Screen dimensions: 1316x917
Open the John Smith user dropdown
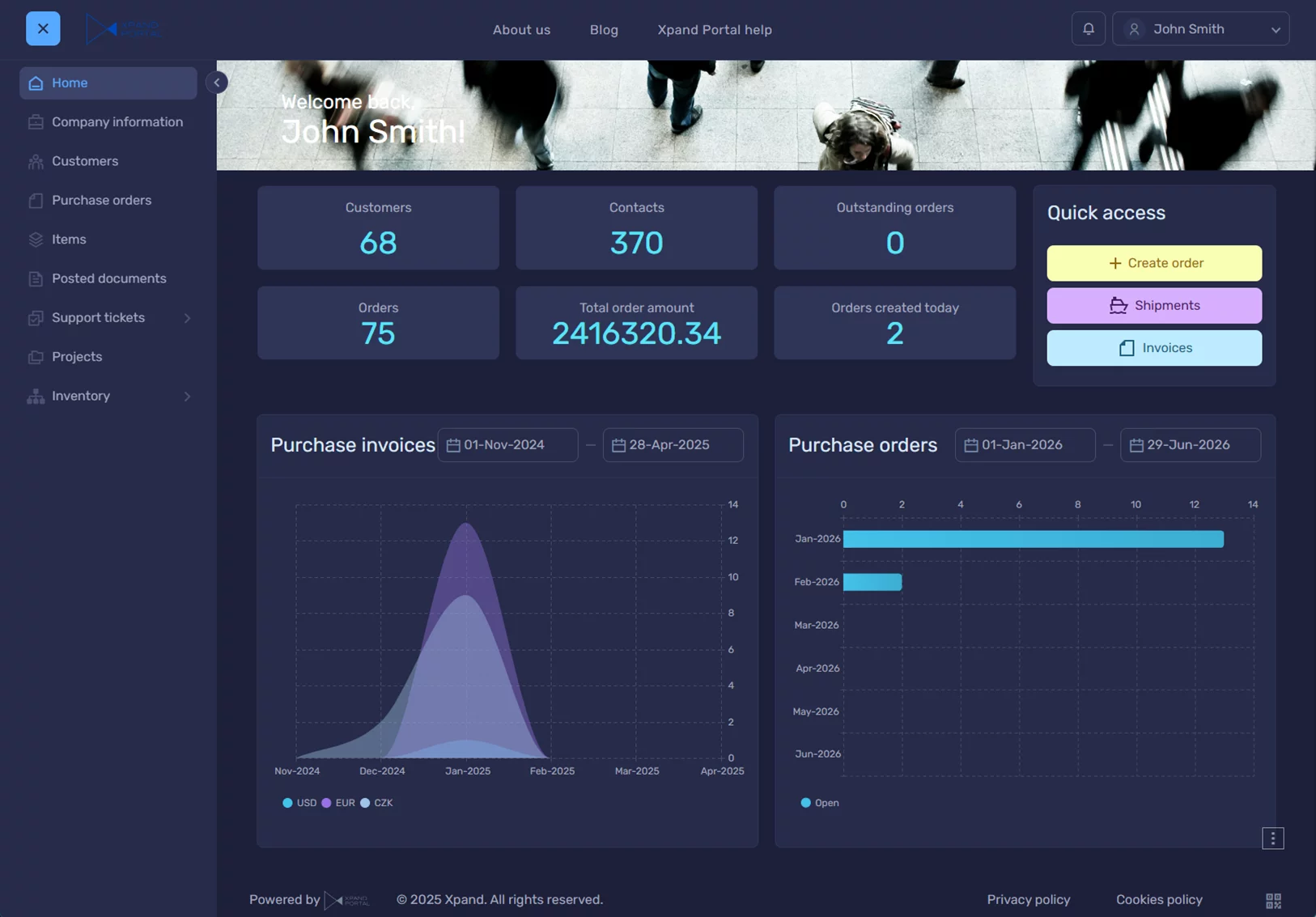[1200, 29]
